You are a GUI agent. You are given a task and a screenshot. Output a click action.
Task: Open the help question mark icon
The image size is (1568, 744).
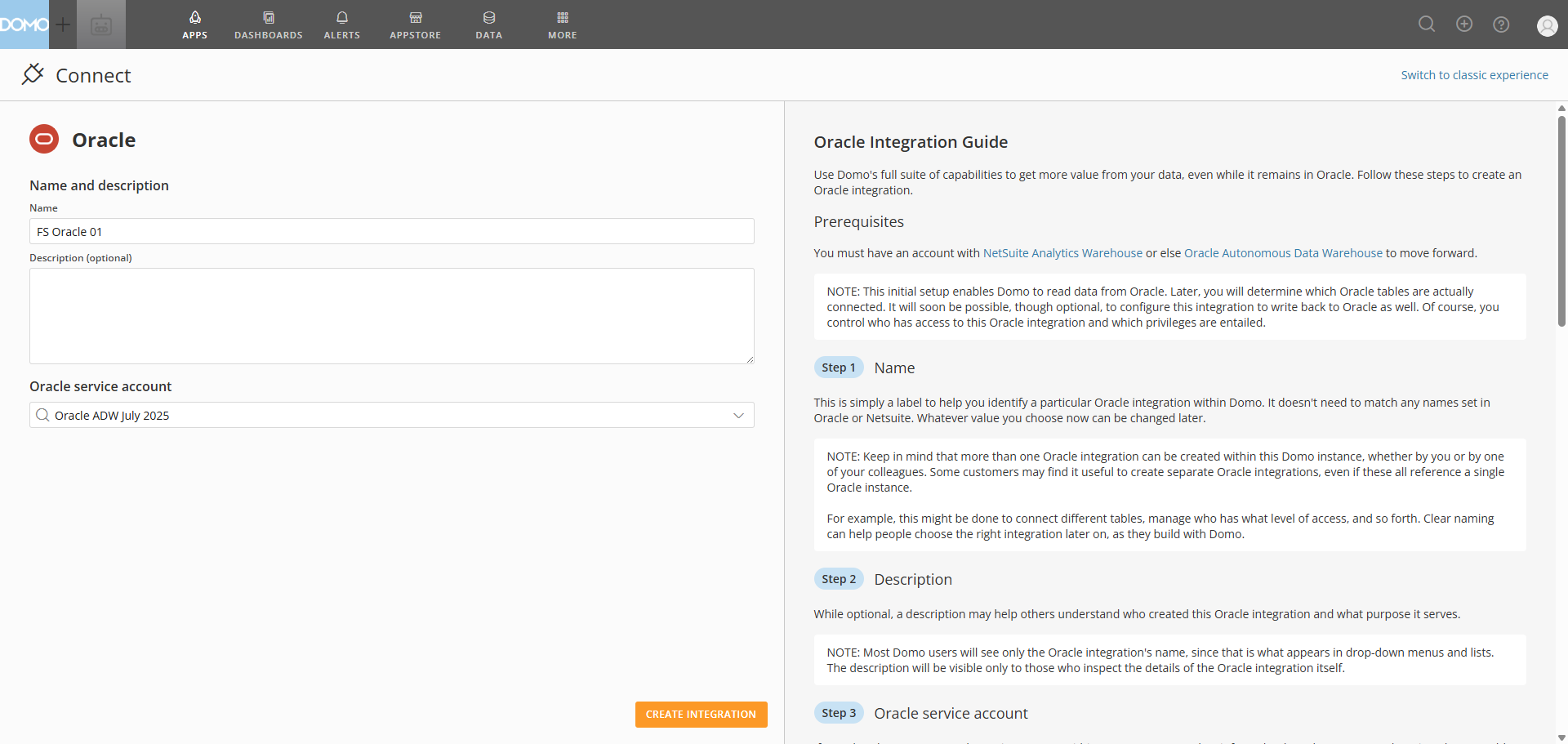tap(1501, 25)
